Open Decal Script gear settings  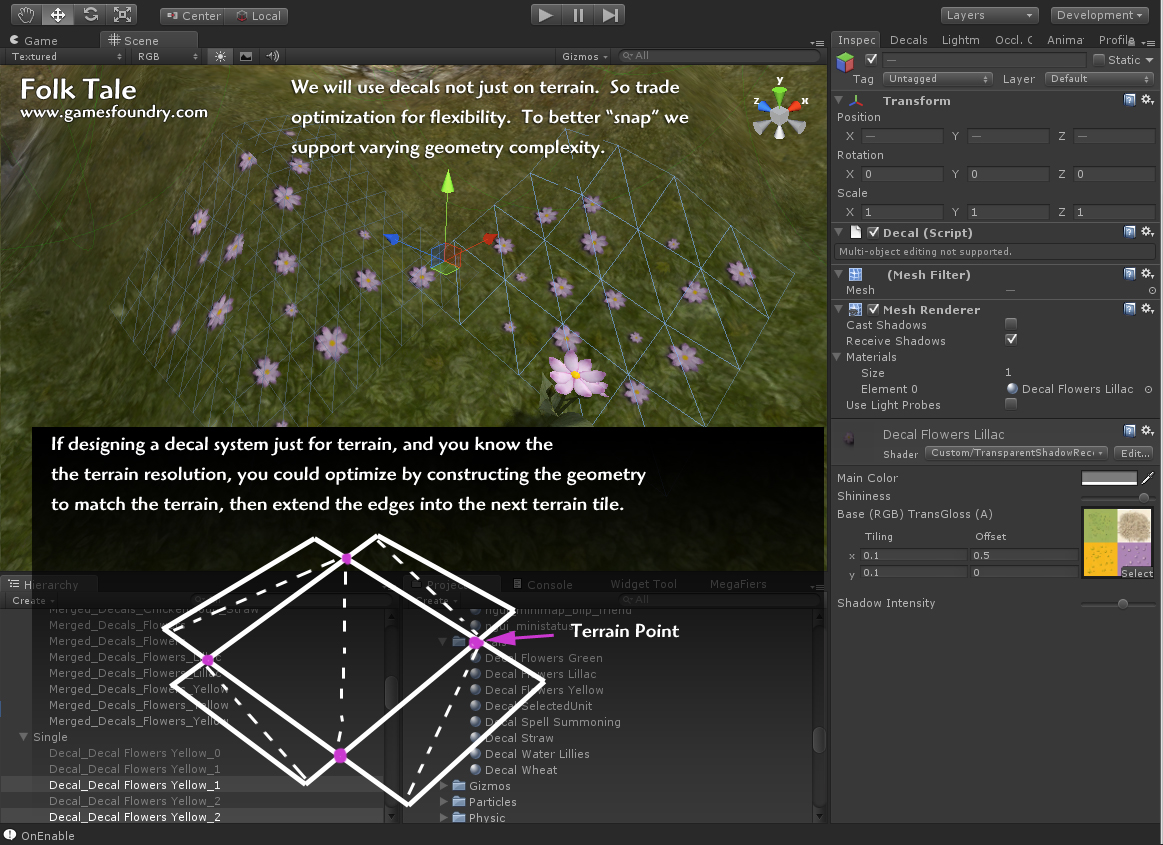(1147, 231)
